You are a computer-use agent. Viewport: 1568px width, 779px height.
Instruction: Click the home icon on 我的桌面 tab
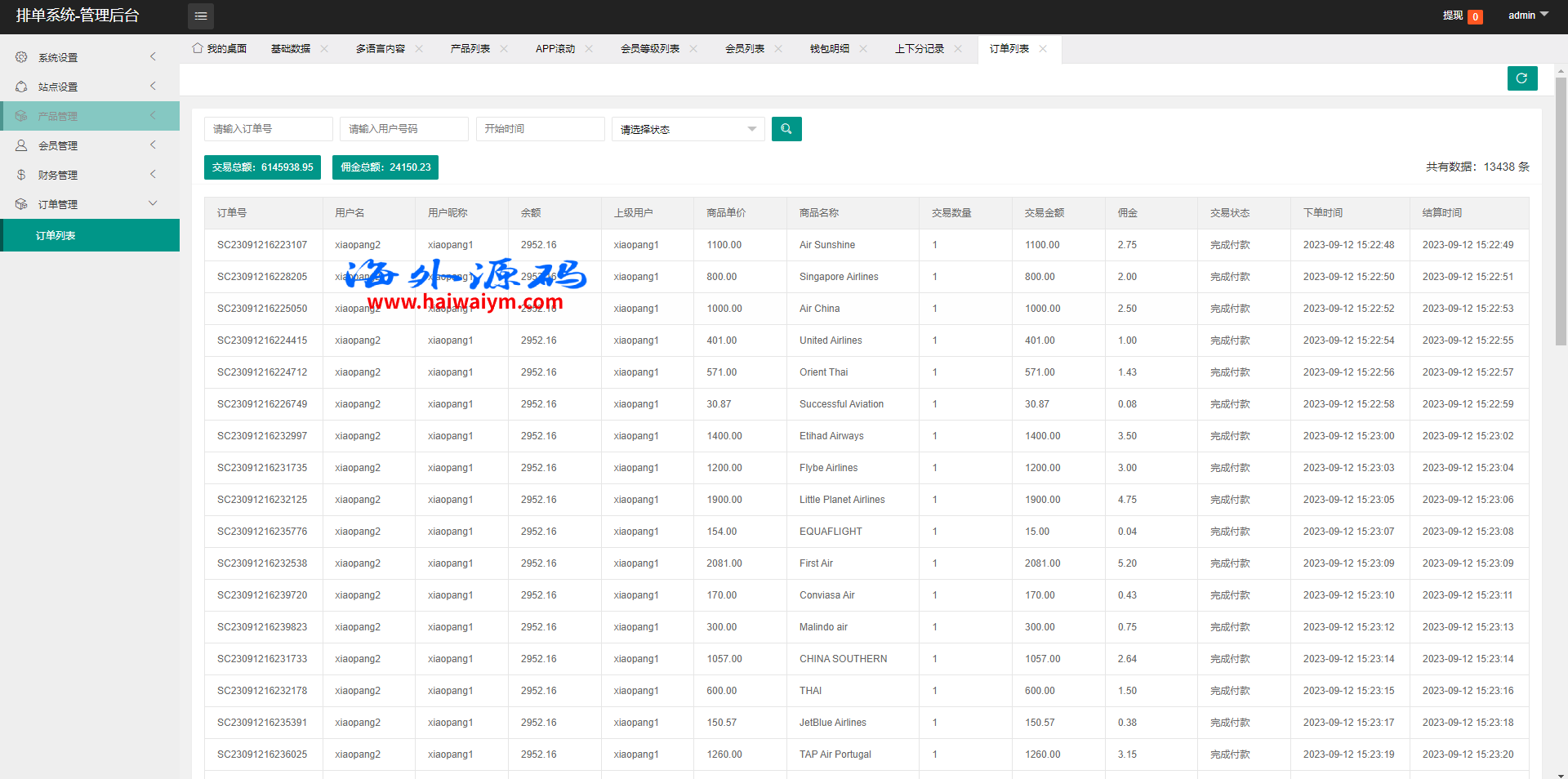(x=198, y=48)
